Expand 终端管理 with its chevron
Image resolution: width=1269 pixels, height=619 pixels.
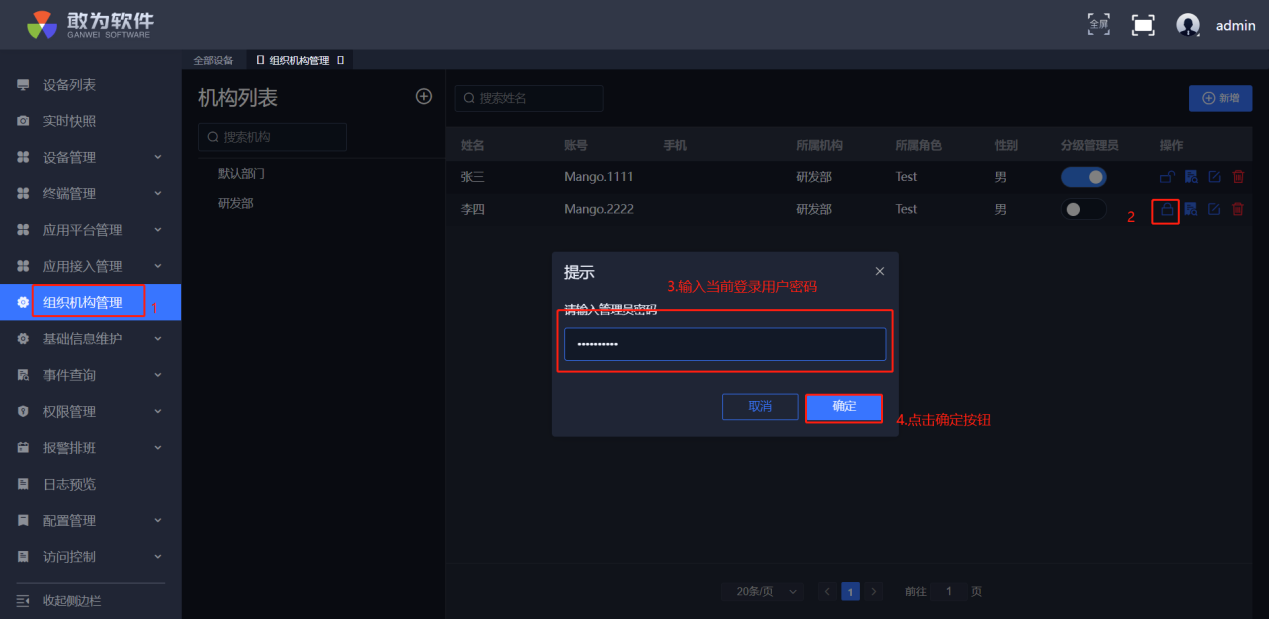point(158,193)
